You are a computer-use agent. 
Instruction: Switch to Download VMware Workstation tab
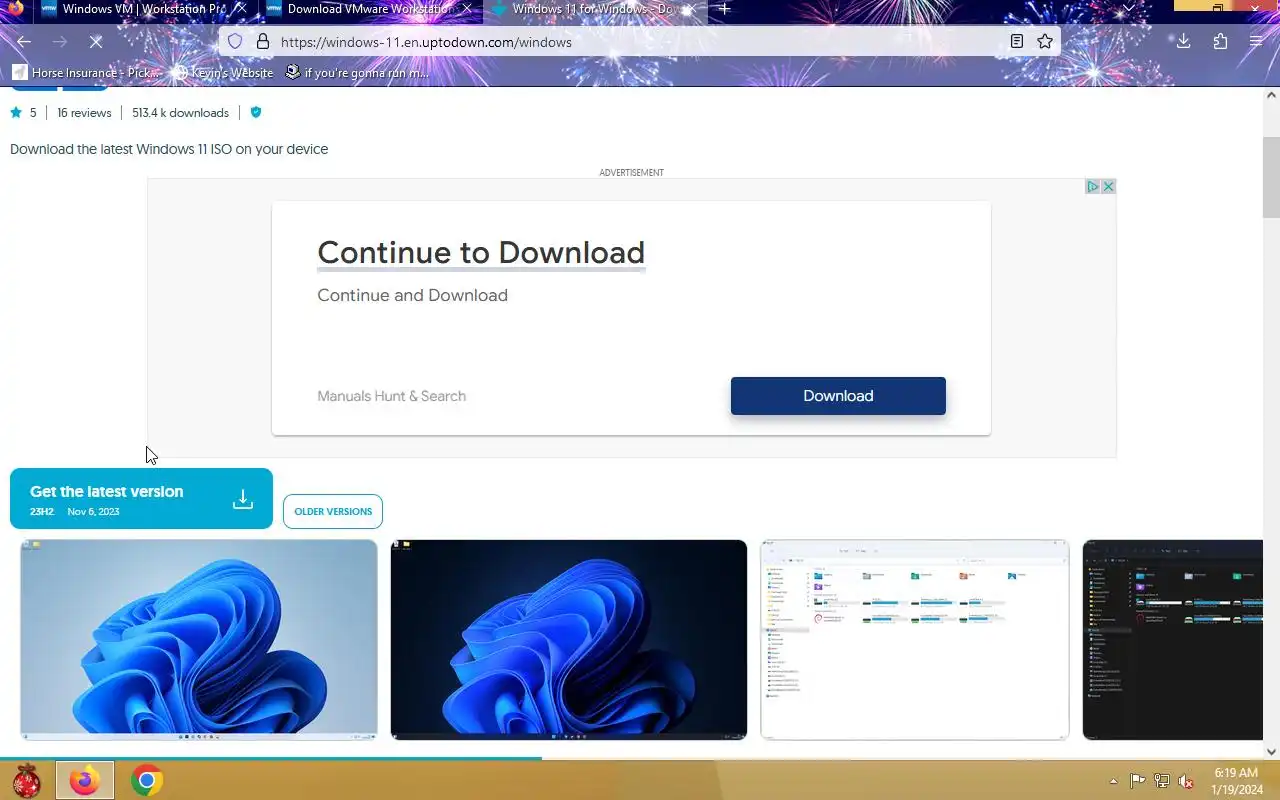pyautogui.click(x=368, y=9)
